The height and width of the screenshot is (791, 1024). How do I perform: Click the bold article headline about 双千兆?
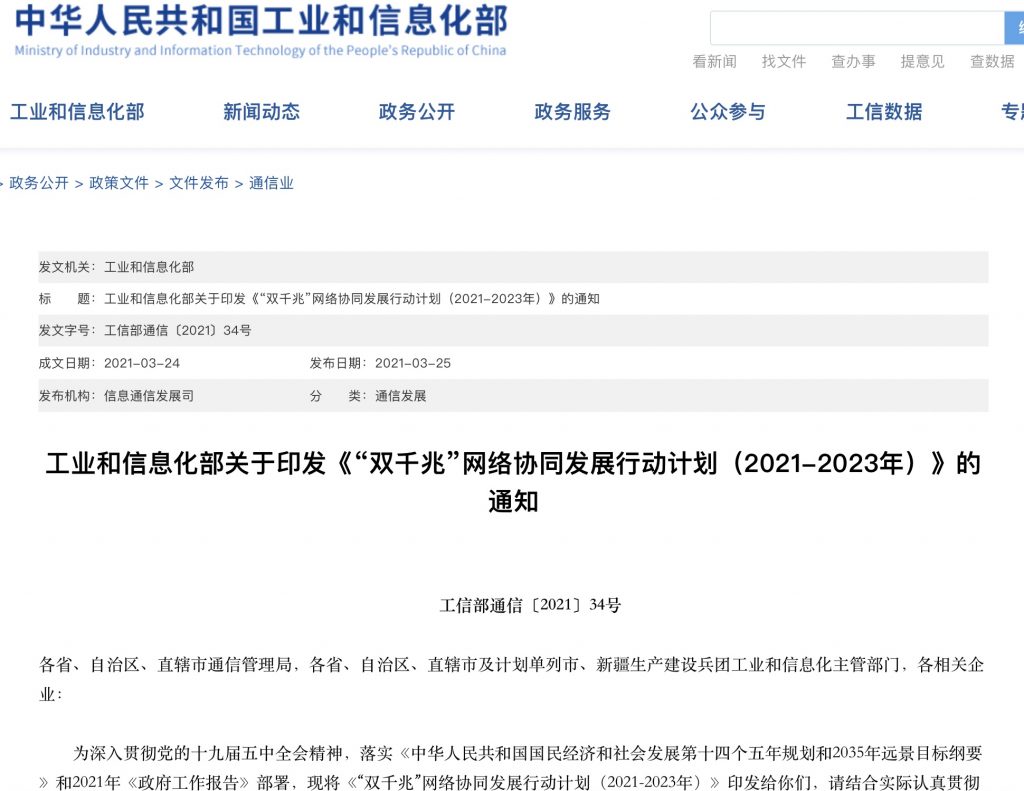(x=513, y=482)
